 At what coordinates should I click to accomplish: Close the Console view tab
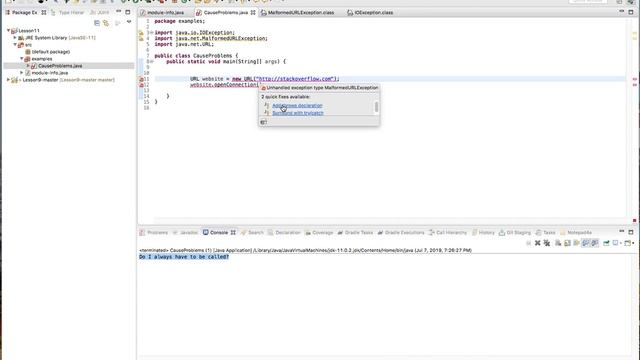[x=233, y=233]
